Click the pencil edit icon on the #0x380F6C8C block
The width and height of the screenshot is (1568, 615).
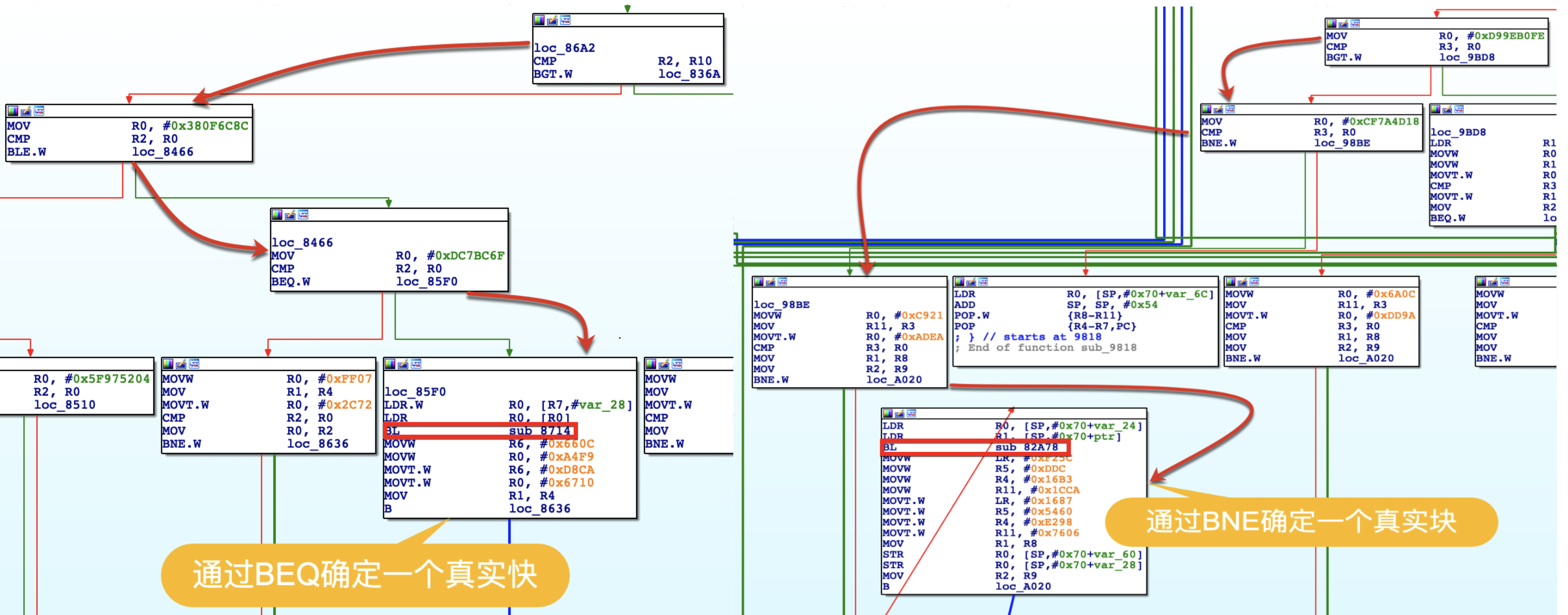coord(26,111)
